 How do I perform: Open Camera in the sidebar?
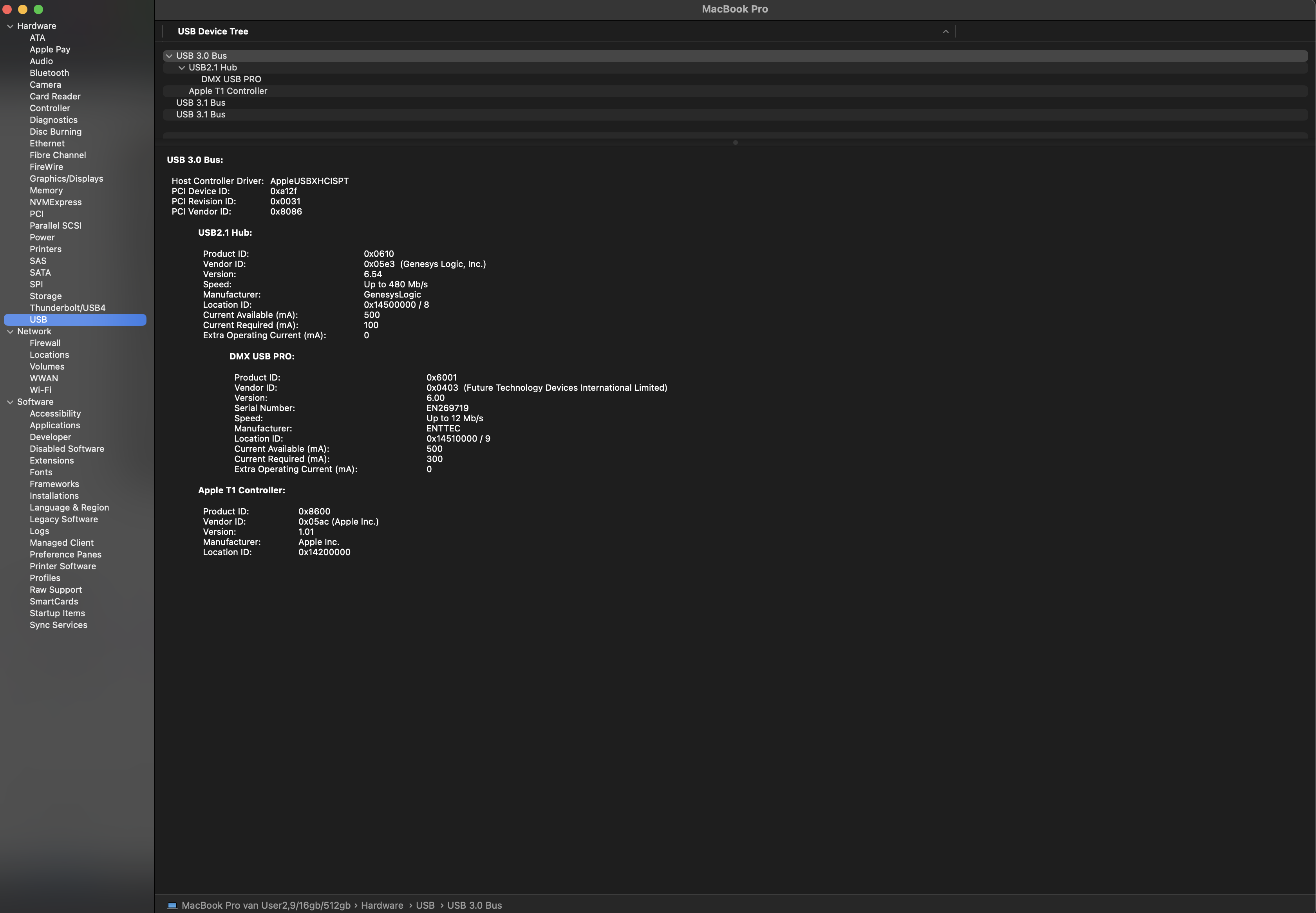tap(45, 85)
